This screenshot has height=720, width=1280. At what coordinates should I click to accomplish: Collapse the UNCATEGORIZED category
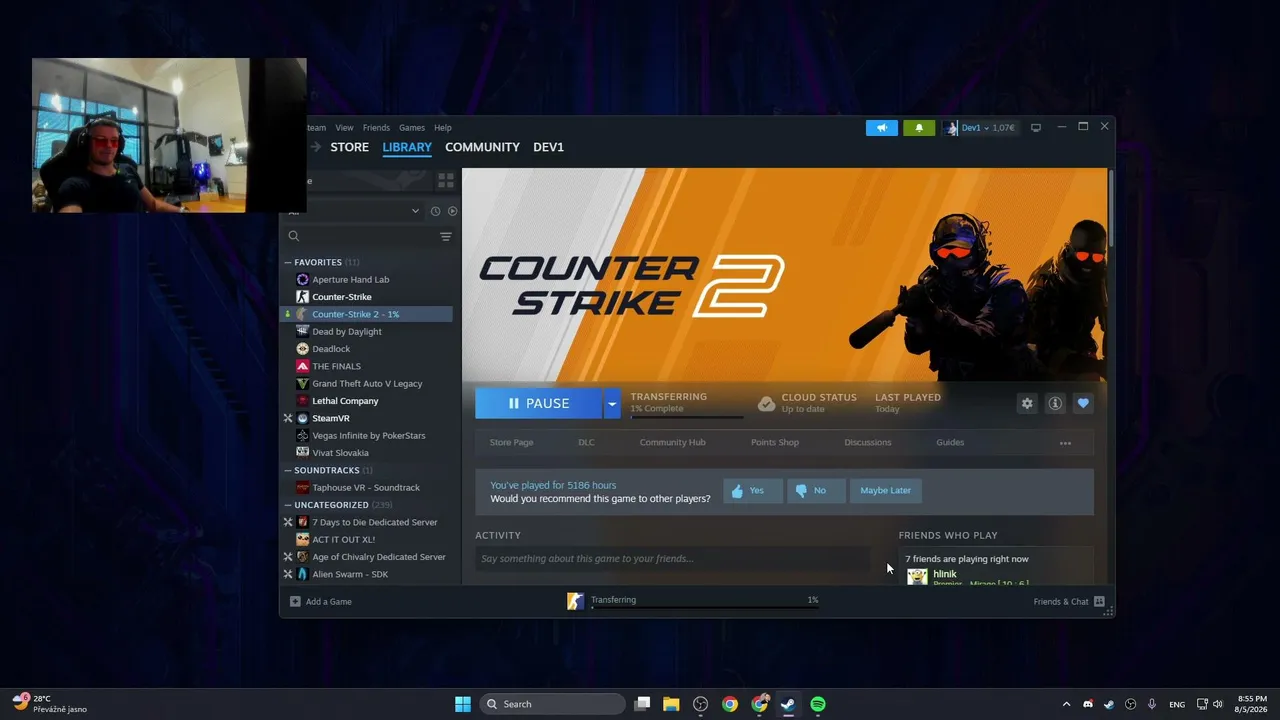(288, 505)
